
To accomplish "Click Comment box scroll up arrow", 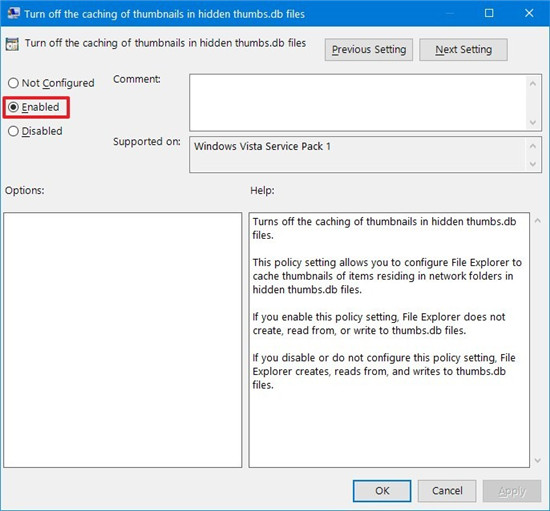I will click(x=533, y=83).
